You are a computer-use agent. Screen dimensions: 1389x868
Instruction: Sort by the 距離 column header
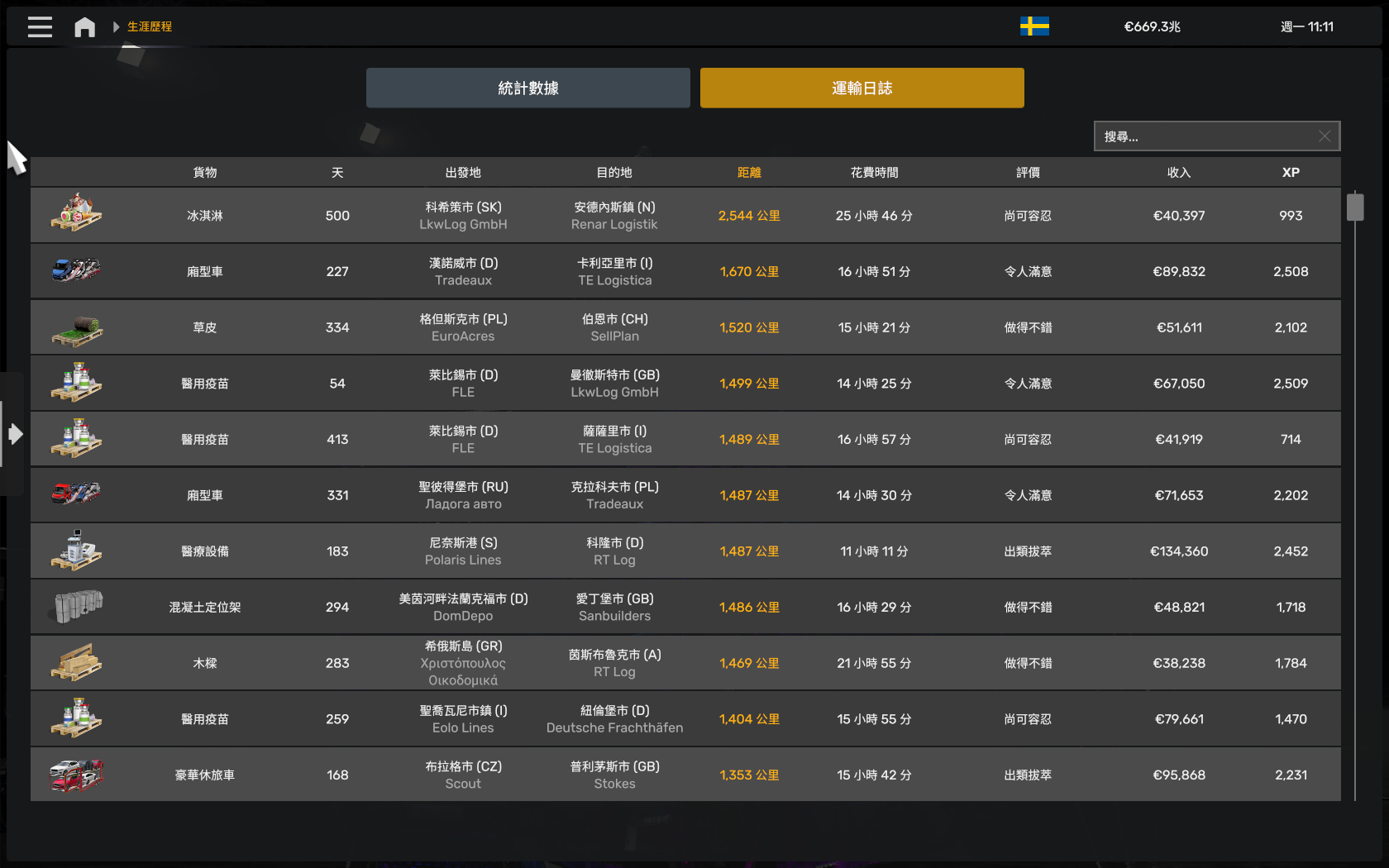pos(749,172)
